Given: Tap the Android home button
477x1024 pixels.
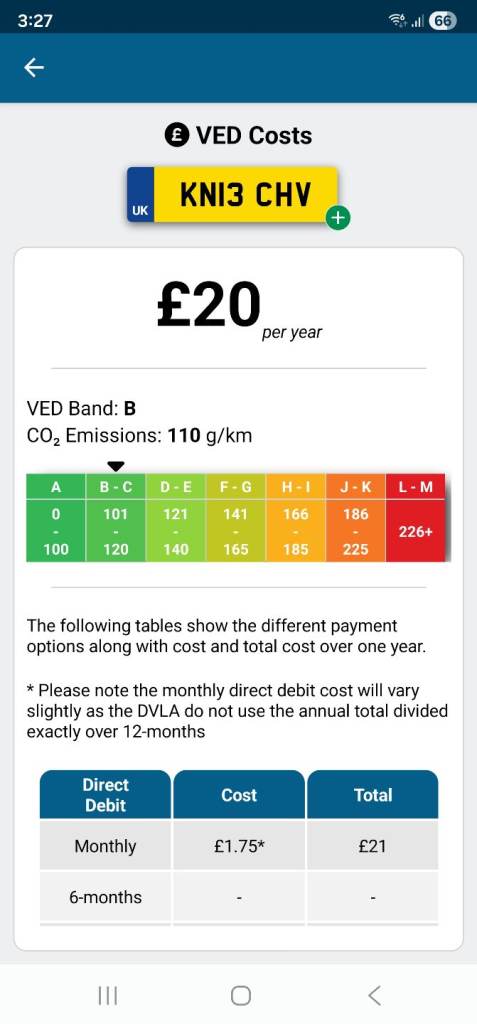Looking at the screenshot, I should click(x=240, y=995).
